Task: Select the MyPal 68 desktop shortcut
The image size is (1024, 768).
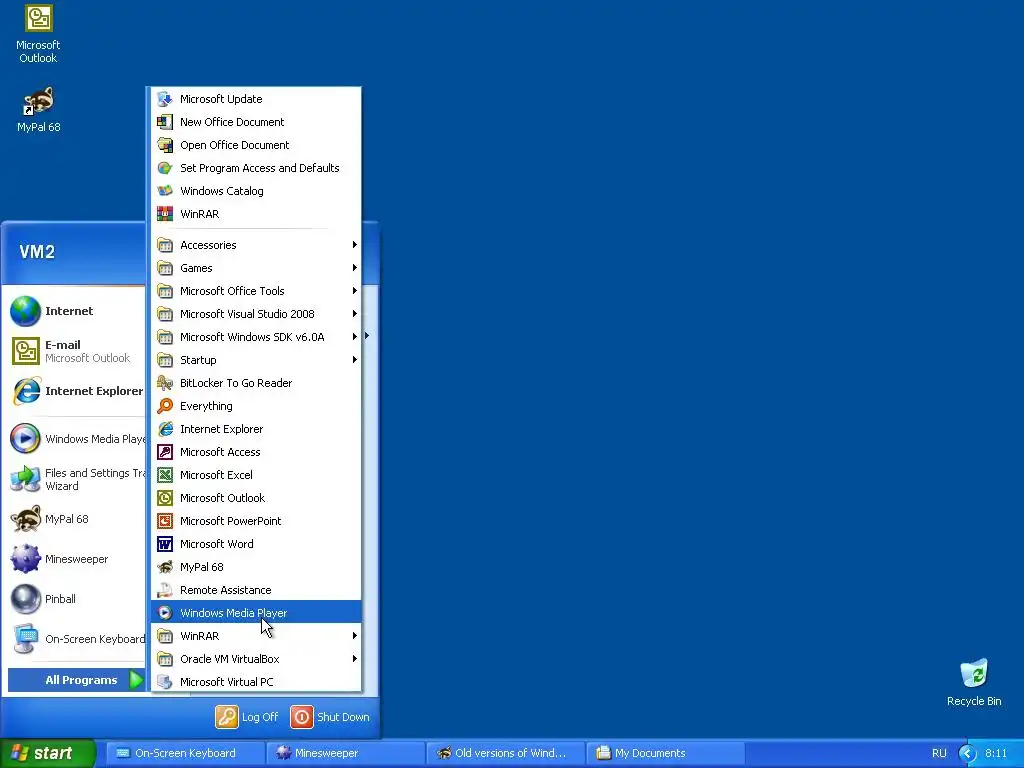Action: coord(39,110)
